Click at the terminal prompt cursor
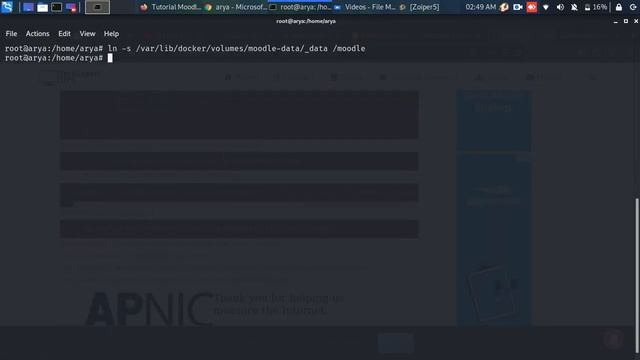Viewport: 640px width, 360px height. pyautogui.click(x=110, y=58)
